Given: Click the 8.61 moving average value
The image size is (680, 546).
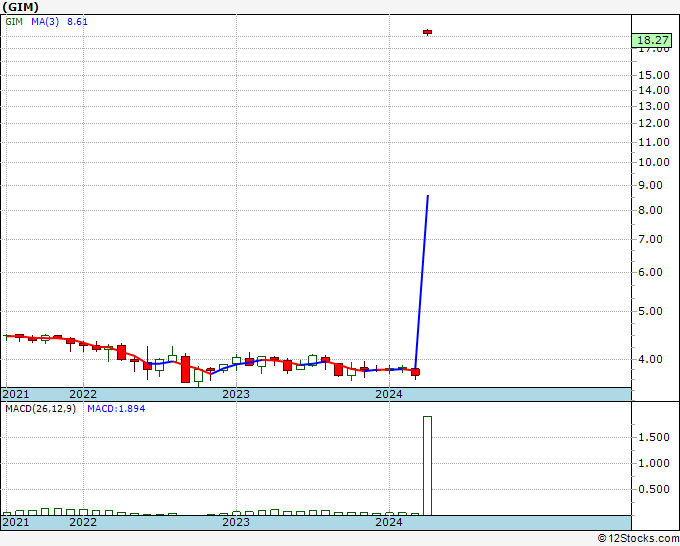Looking at the screenshot, I should tap(77, 21).
